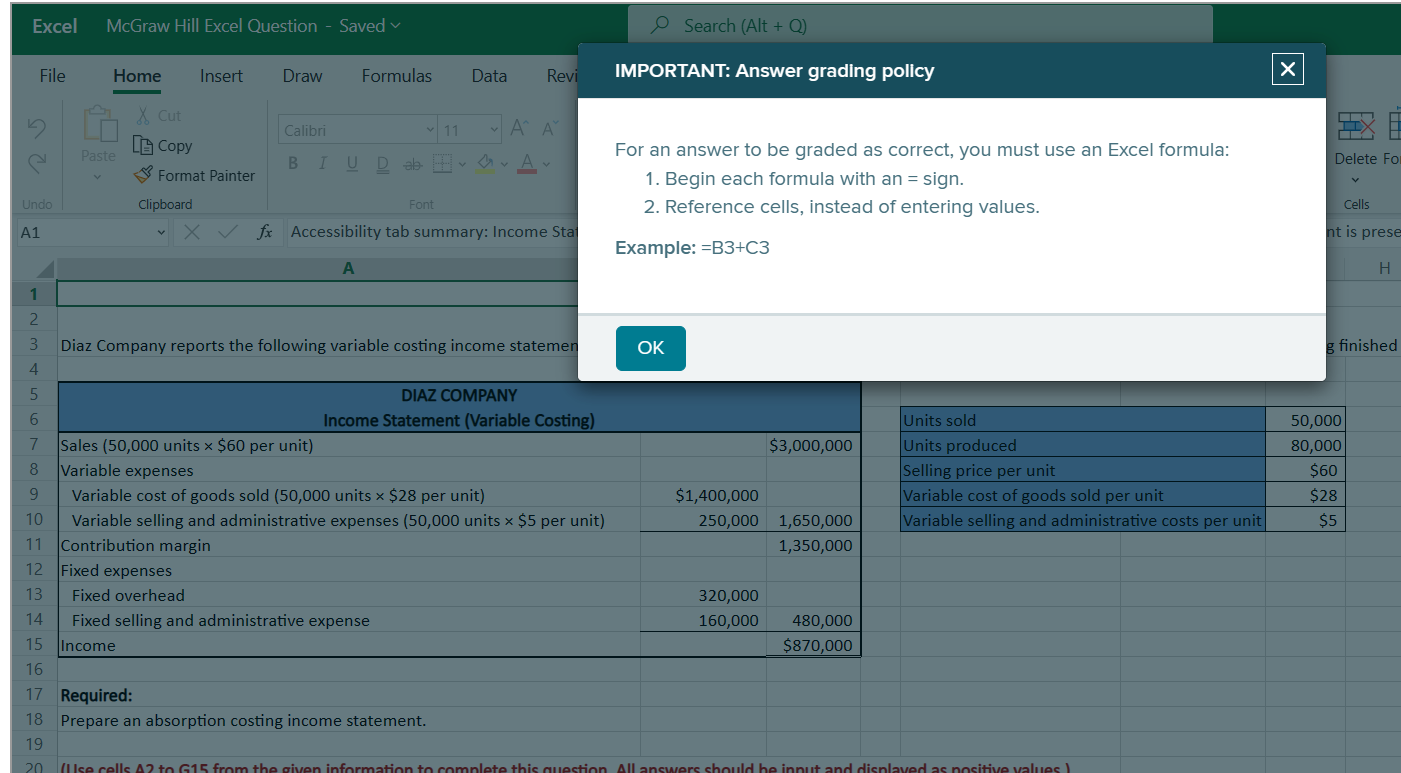
Task: Toggle Double Underline formatting
Action: (x=381, y=163)
